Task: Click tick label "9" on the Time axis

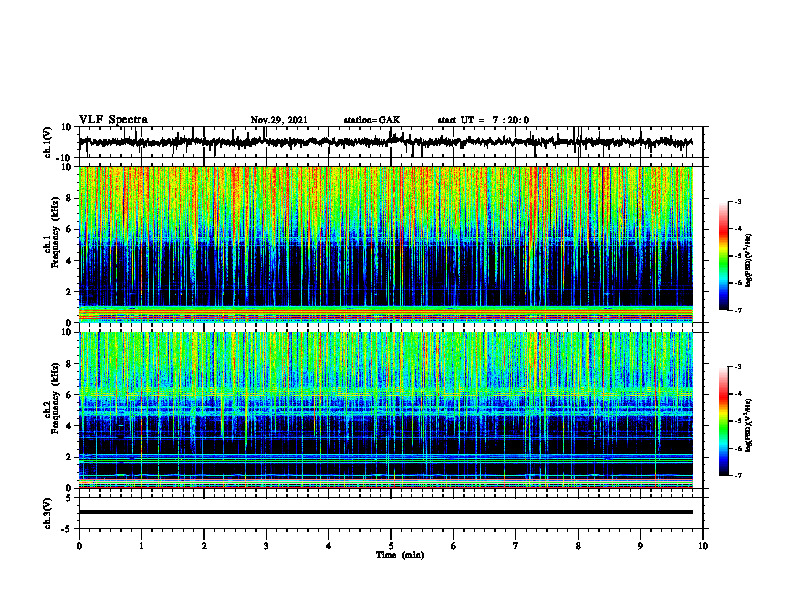Action: click(640, 546)
